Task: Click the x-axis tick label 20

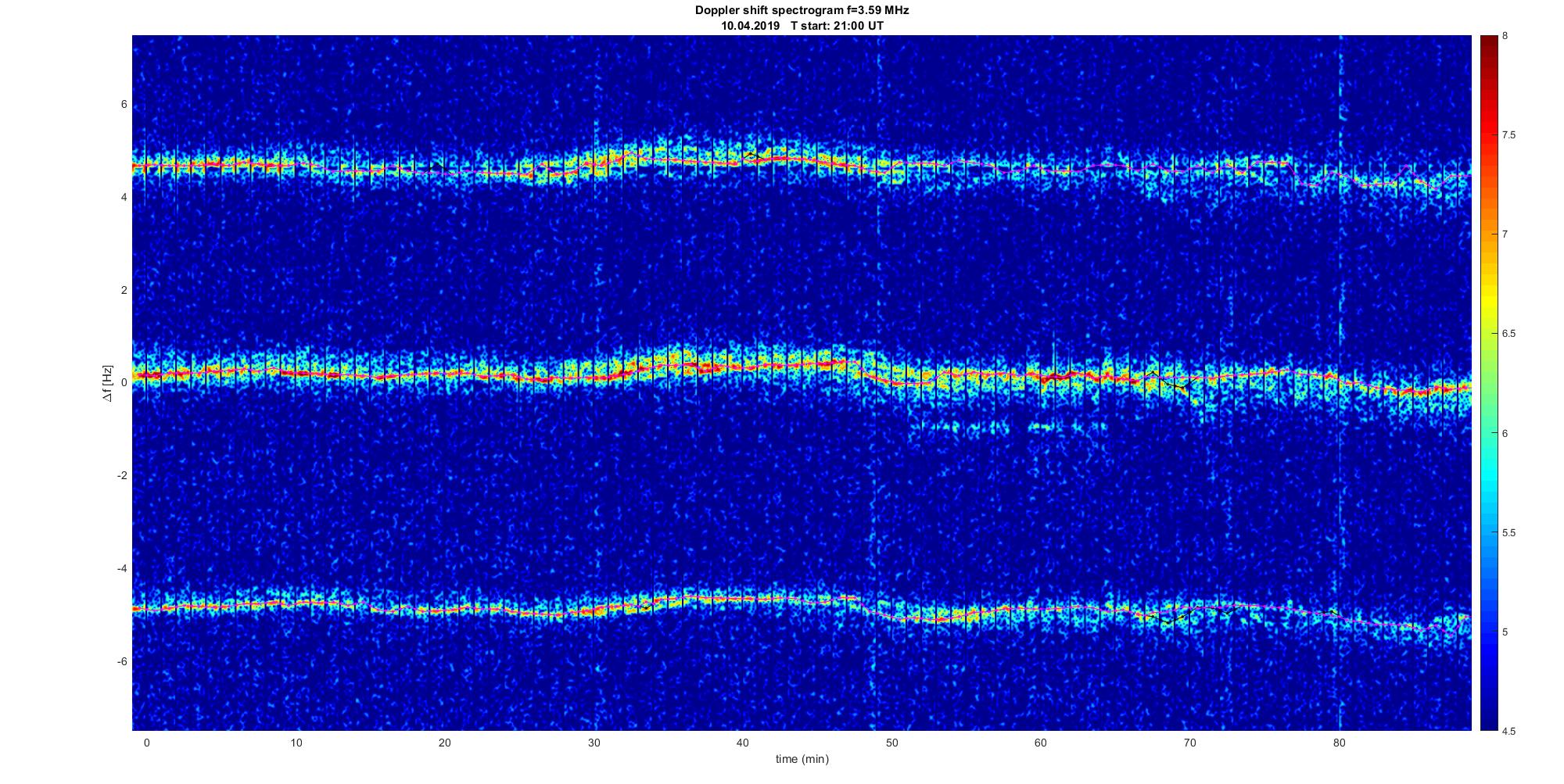Action: [444, 742]
